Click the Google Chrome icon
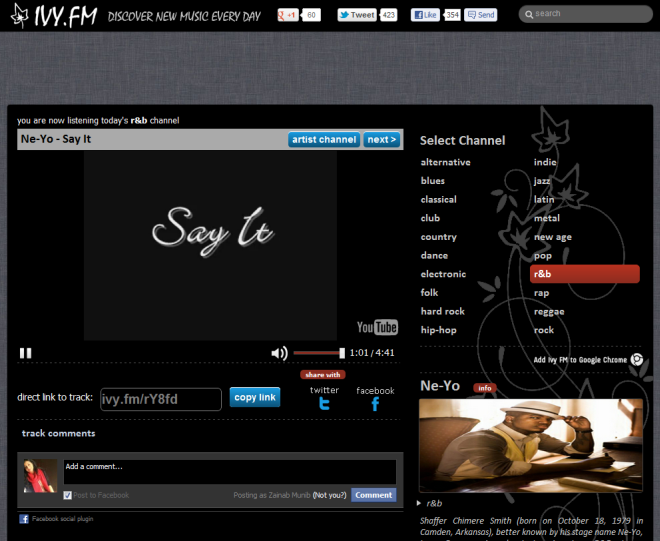 637,359
